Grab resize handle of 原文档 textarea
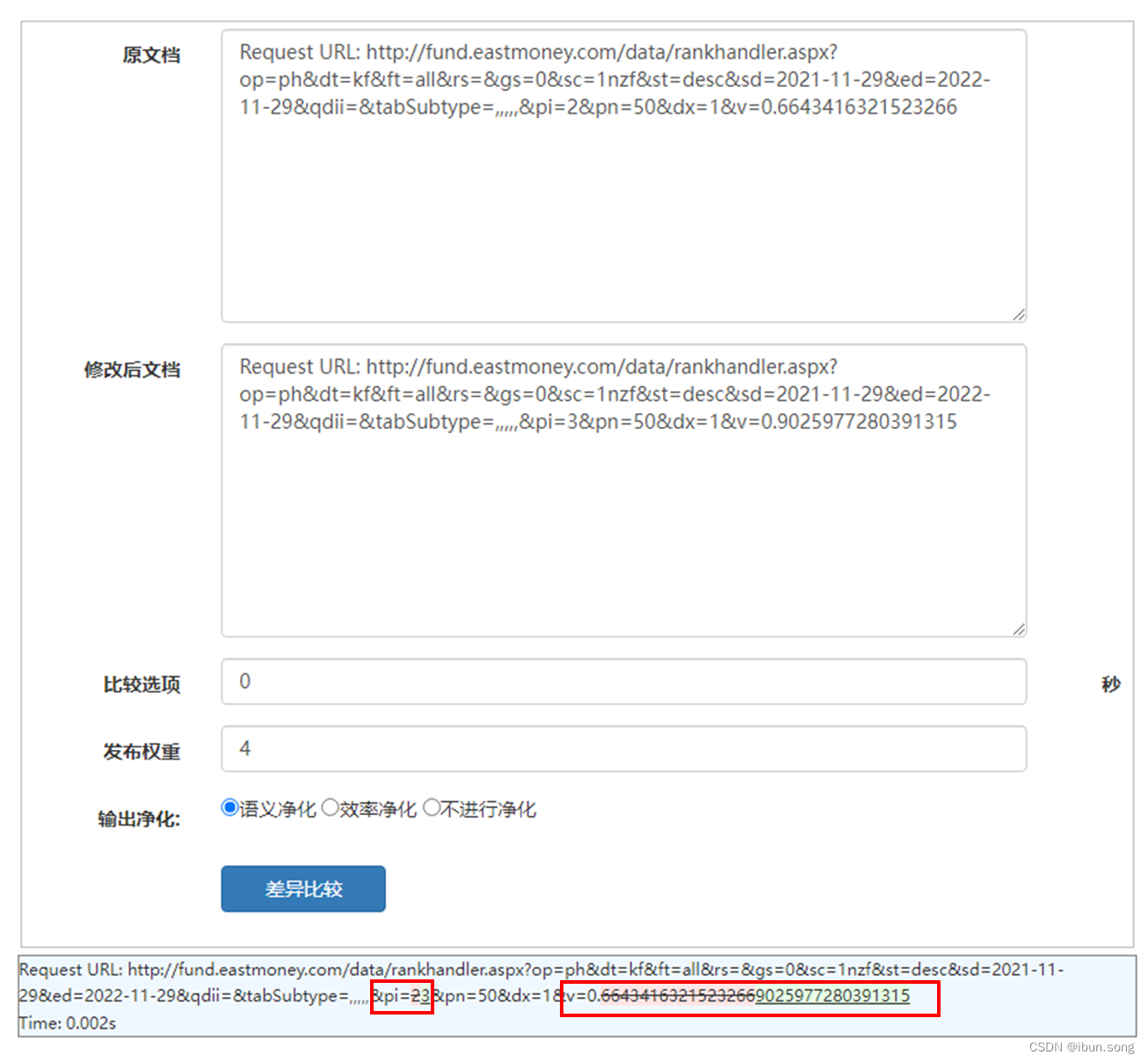The image size is (1148, 1062). coord(1019,315)
